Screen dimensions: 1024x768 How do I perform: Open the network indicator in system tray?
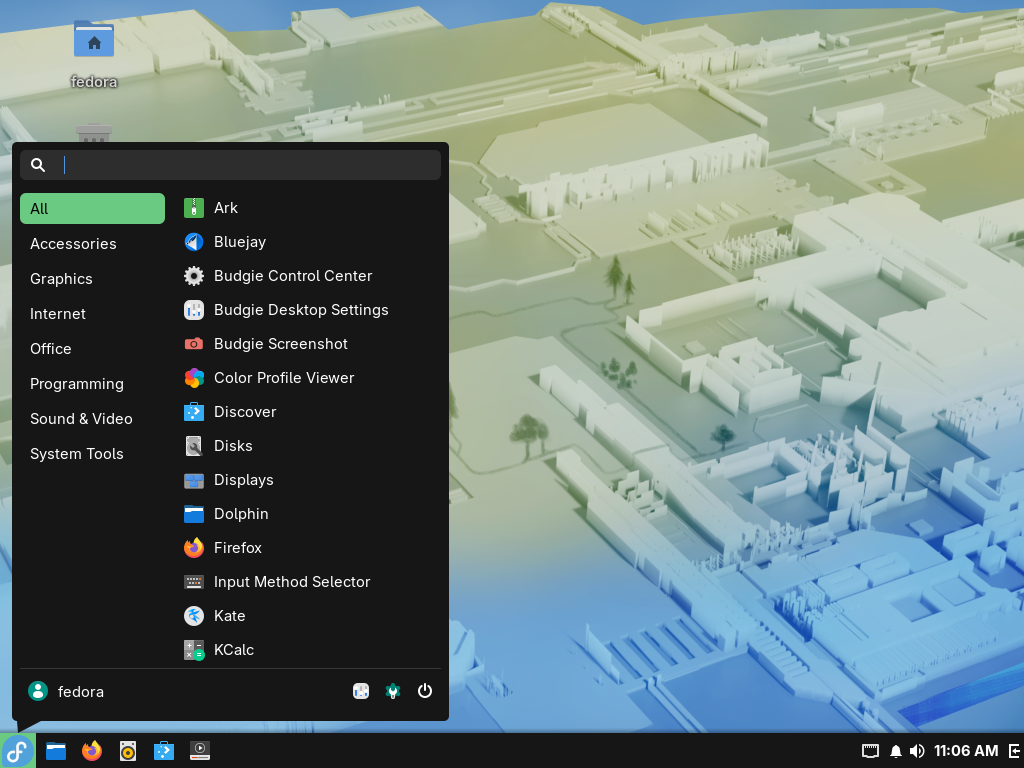pos(871,751)
